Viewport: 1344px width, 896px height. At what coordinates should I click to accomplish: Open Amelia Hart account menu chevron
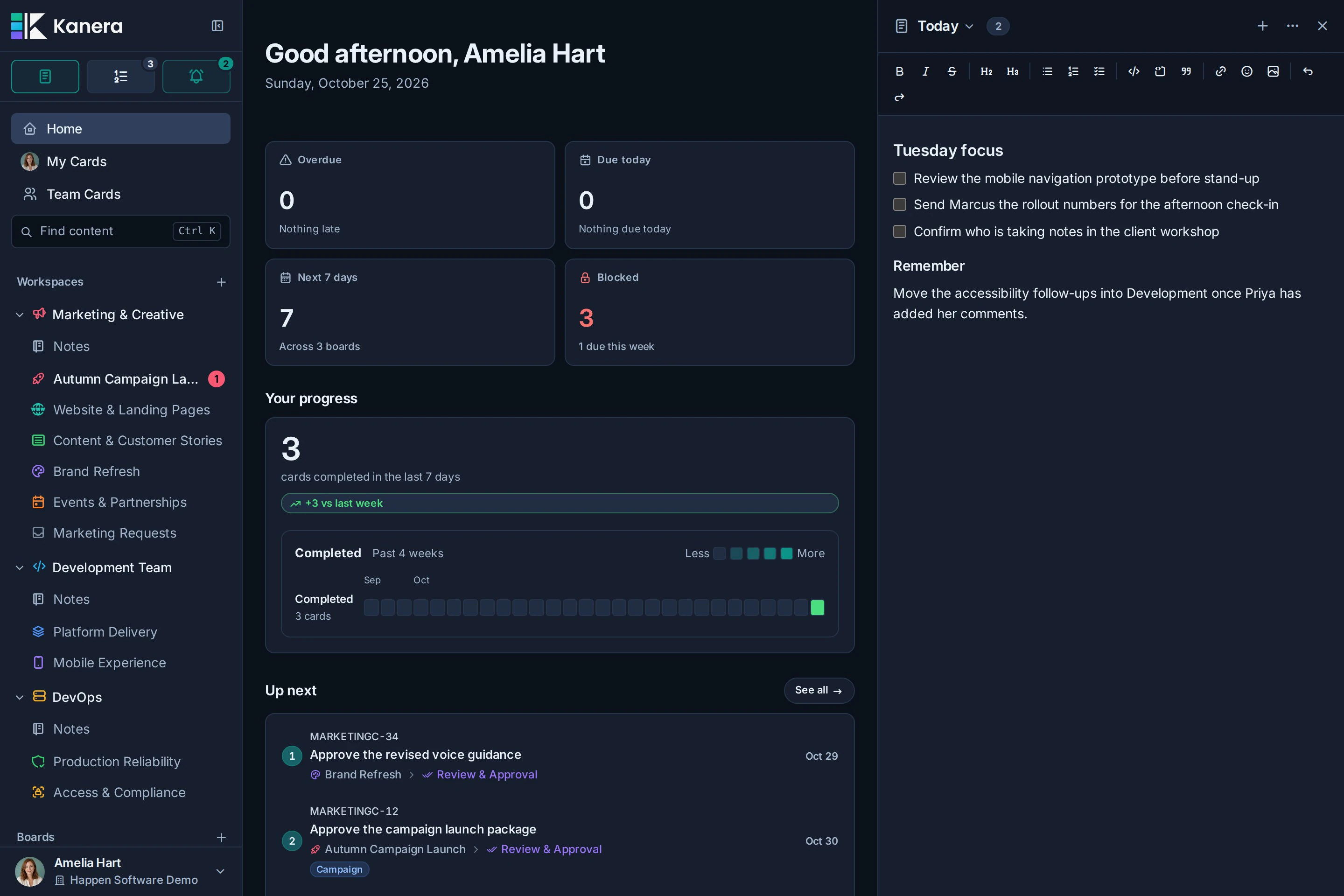[x=220, y=871]
